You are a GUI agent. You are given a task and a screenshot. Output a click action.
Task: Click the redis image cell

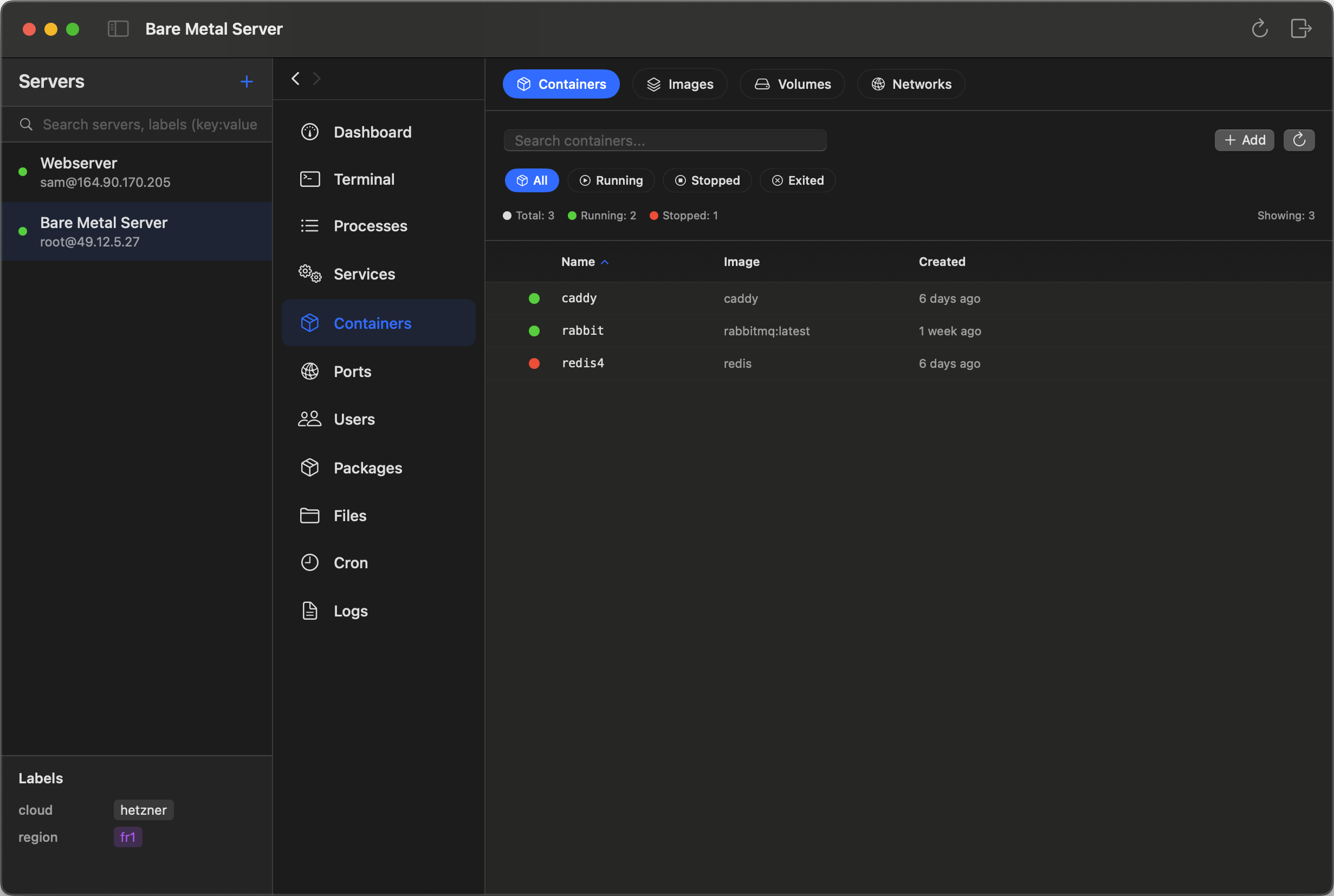(737, 363)
